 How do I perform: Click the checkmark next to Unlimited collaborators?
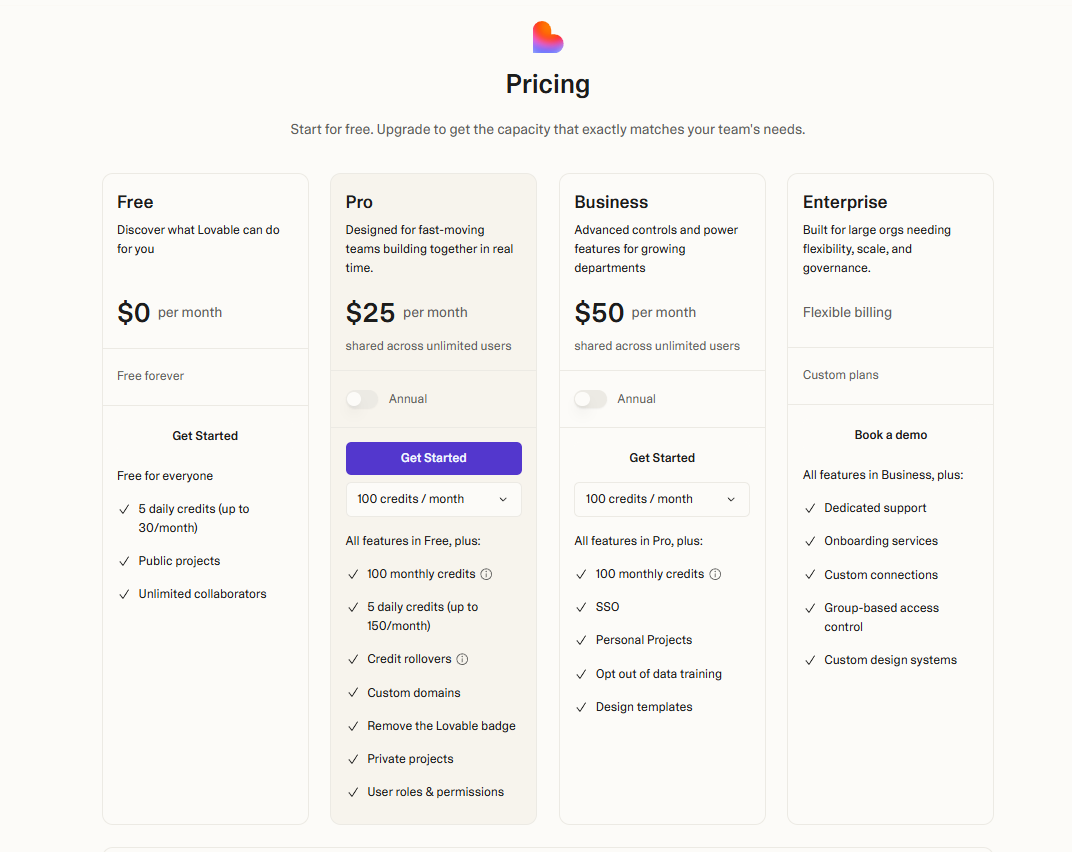tap(124, 593)
